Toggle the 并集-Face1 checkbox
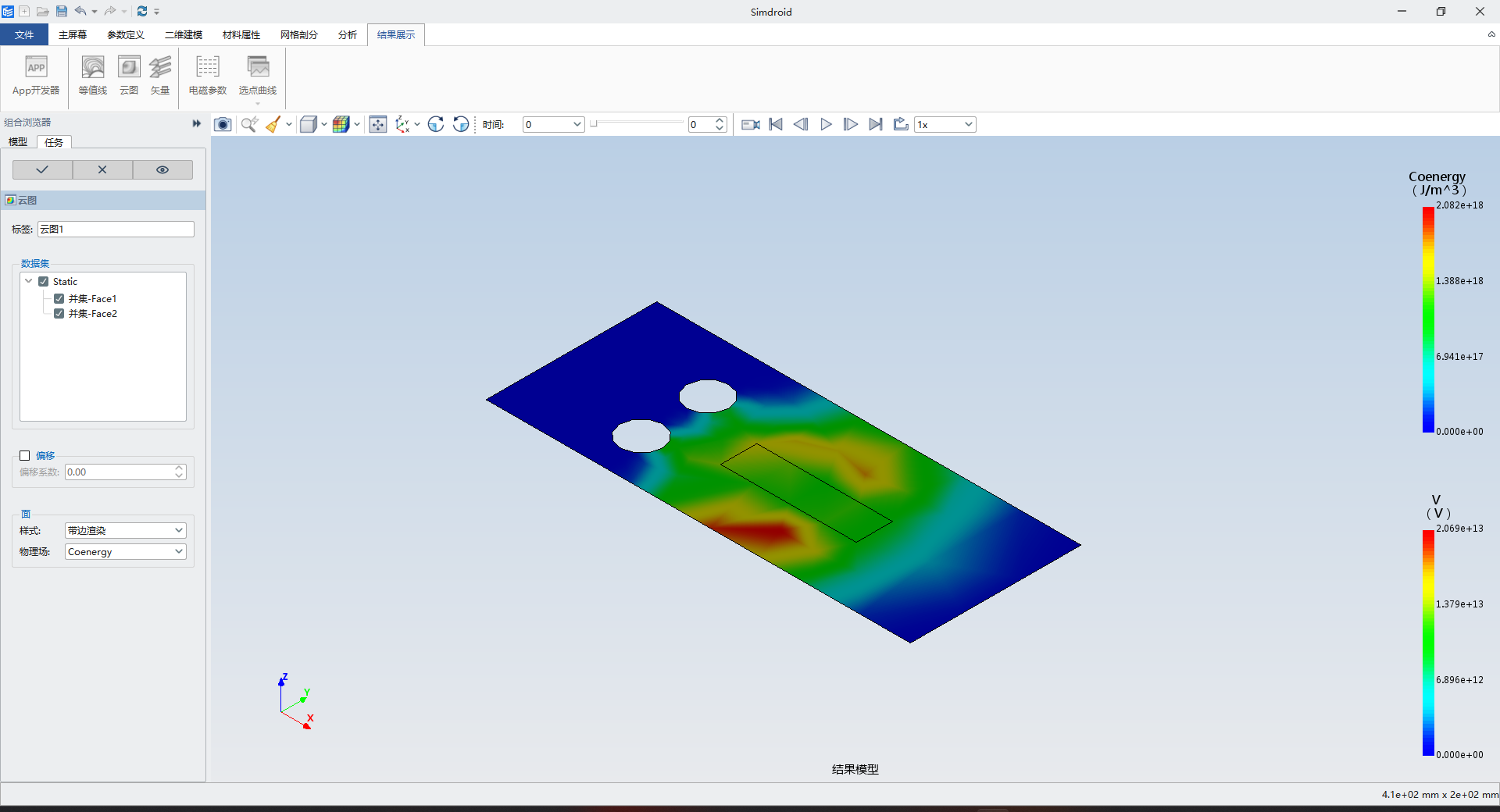Screen dimensions: 1500x812 (x=59, y=298)
